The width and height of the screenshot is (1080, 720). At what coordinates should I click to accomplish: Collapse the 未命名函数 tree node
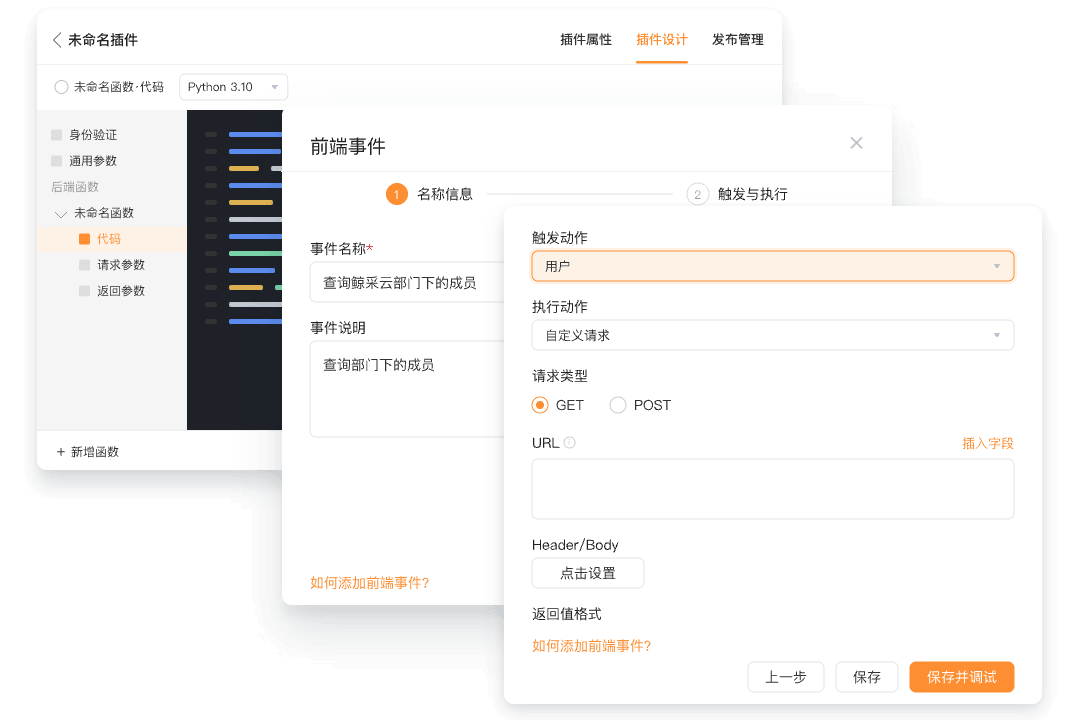click(61, 214)
